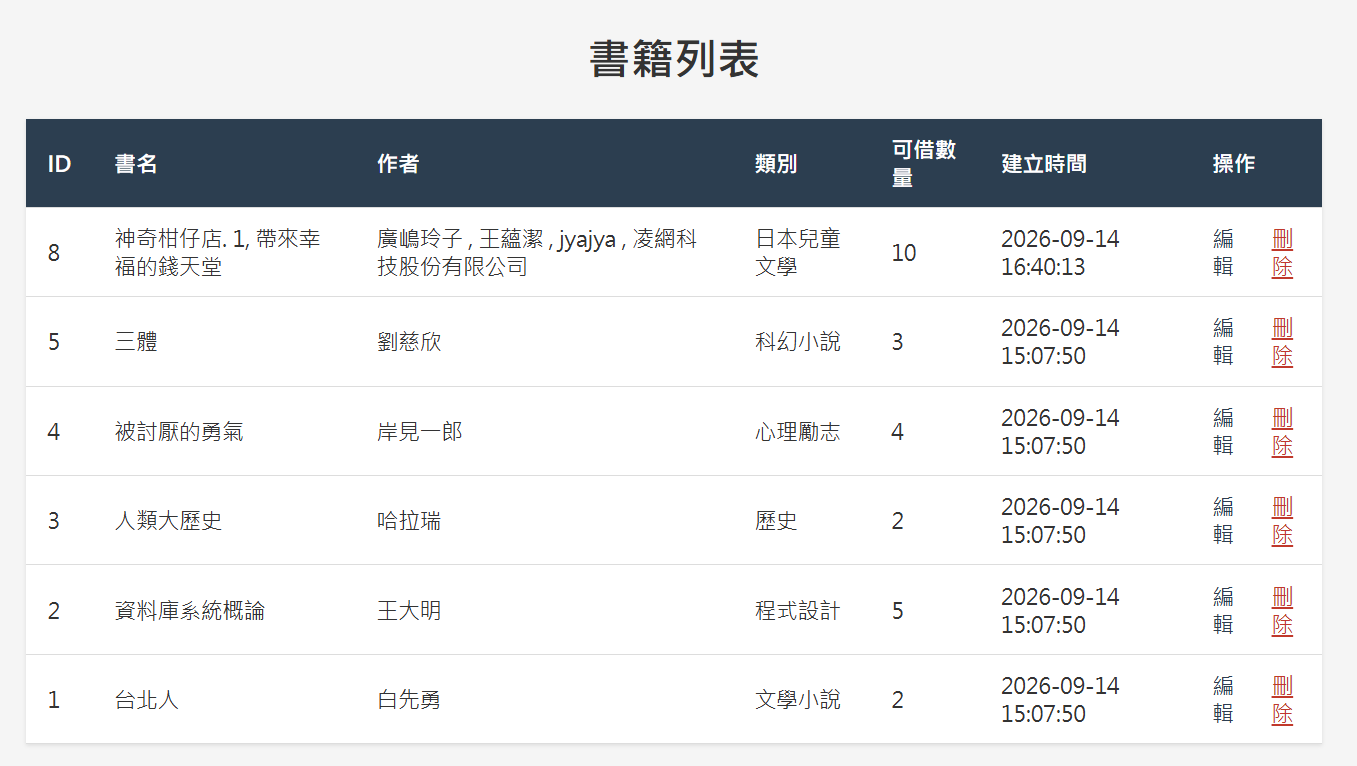Click 刪除 for the book 三體
This screenshot has width=1357, height=766.
(x=1282, y=342)
